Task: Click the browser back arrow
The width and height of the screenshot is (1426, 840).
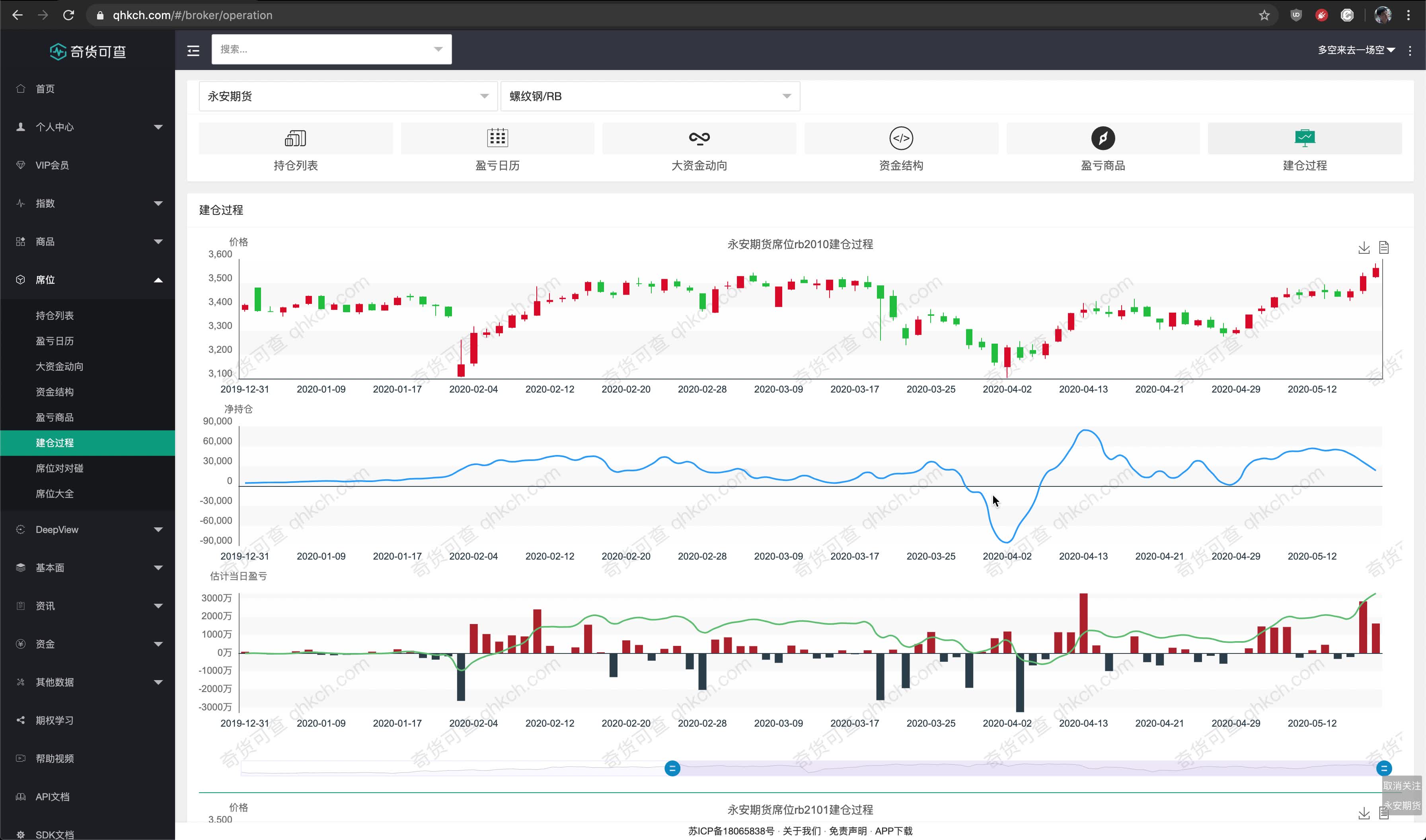Action: click(18, 15)
